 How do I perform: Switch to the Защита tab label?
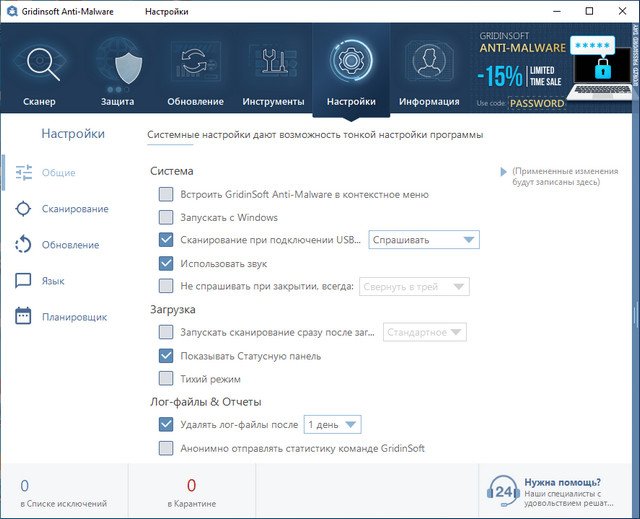(118, 102)
